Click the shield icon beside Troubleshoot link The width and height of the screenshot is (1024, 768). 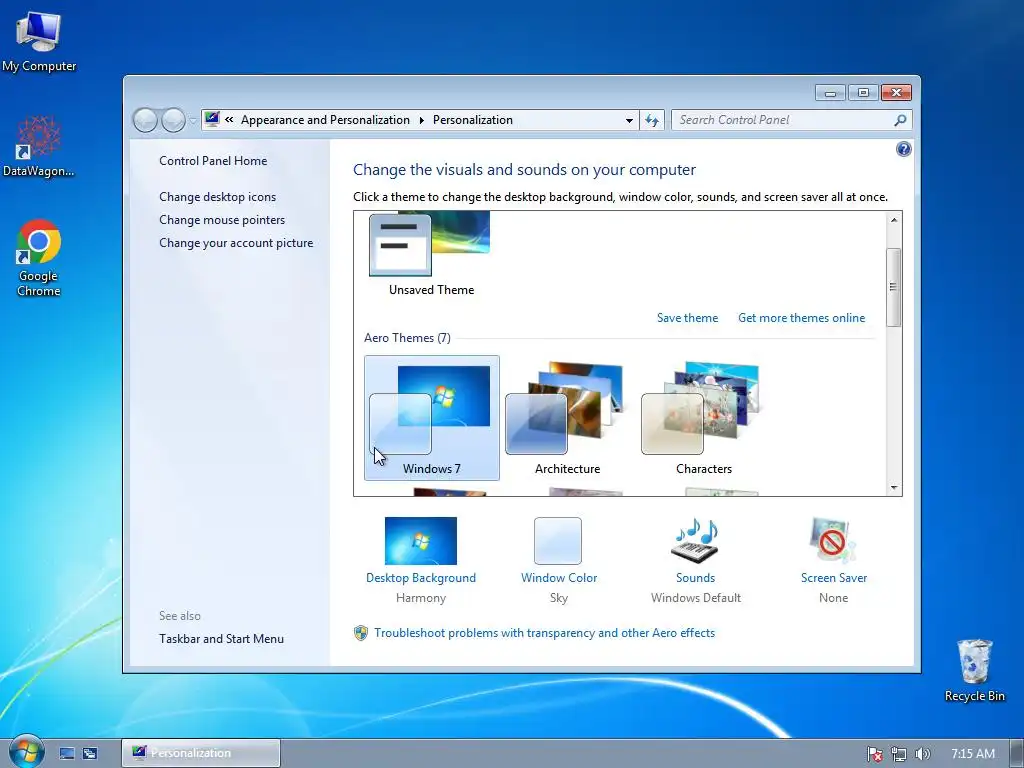point(360,633)
